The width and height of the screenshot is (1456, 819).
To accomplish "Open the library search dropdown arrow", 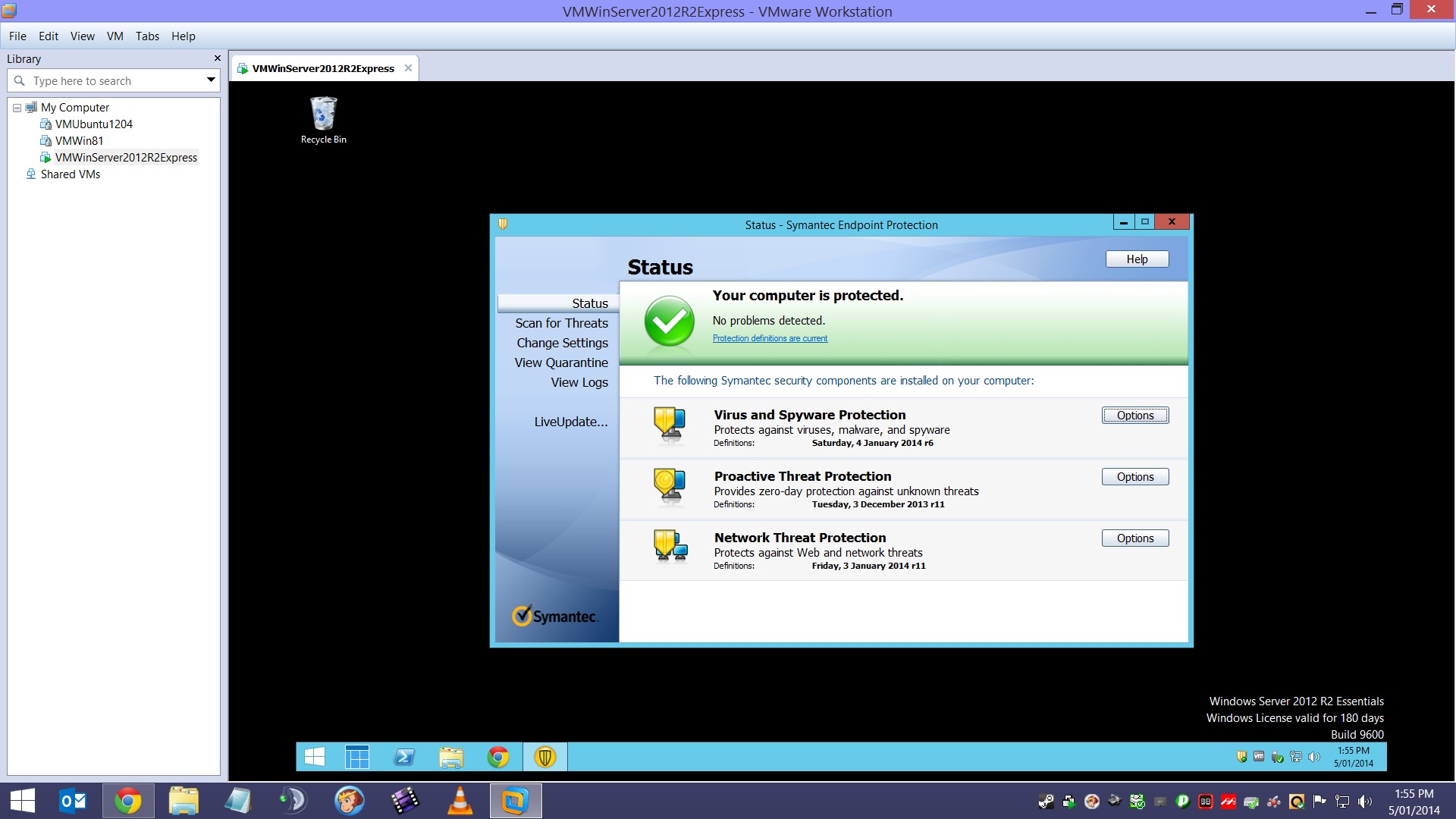I will (211, 80).
